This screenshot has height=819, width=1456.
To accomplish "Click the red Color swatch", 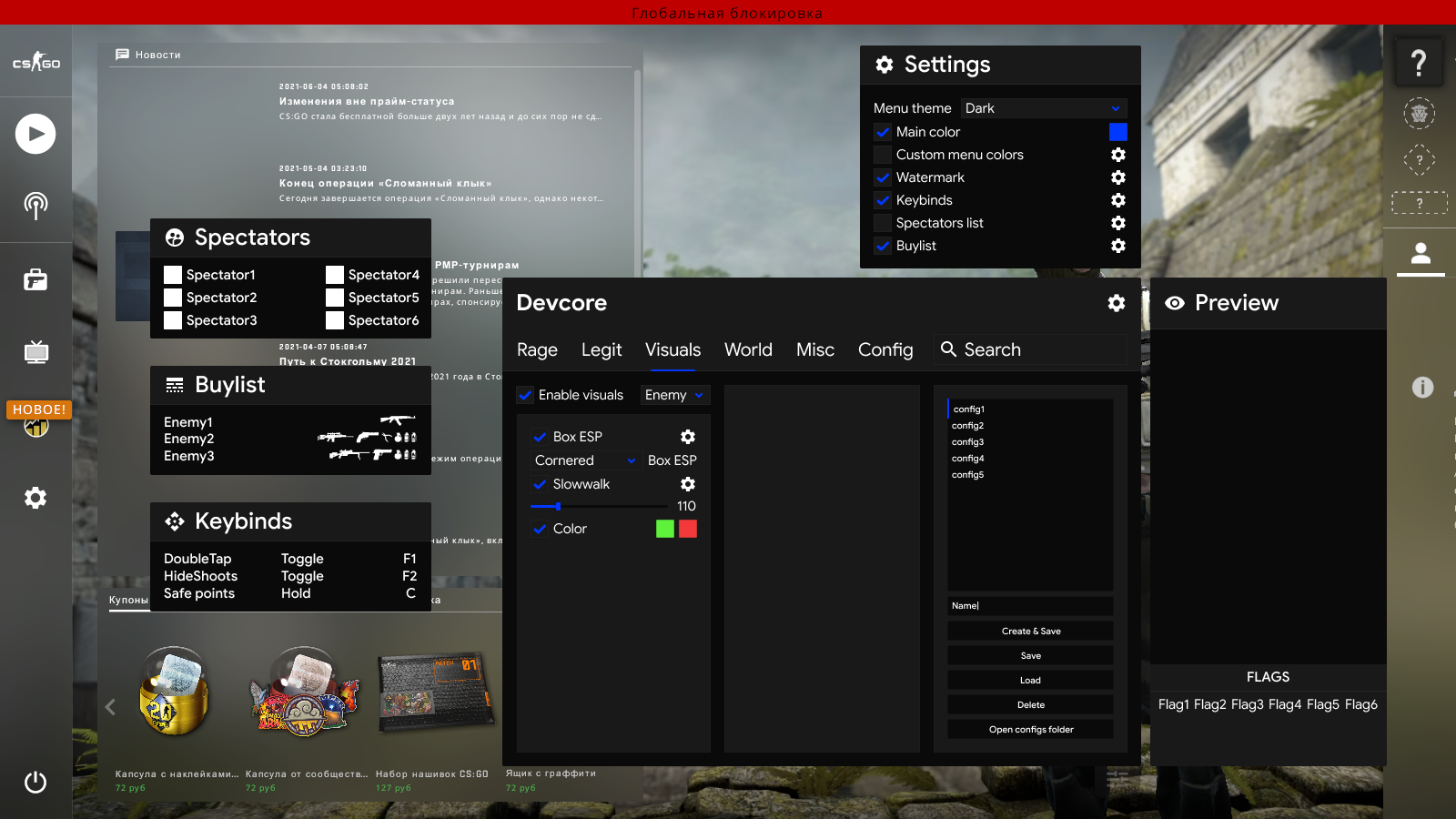I will click(x=688, y=529).
